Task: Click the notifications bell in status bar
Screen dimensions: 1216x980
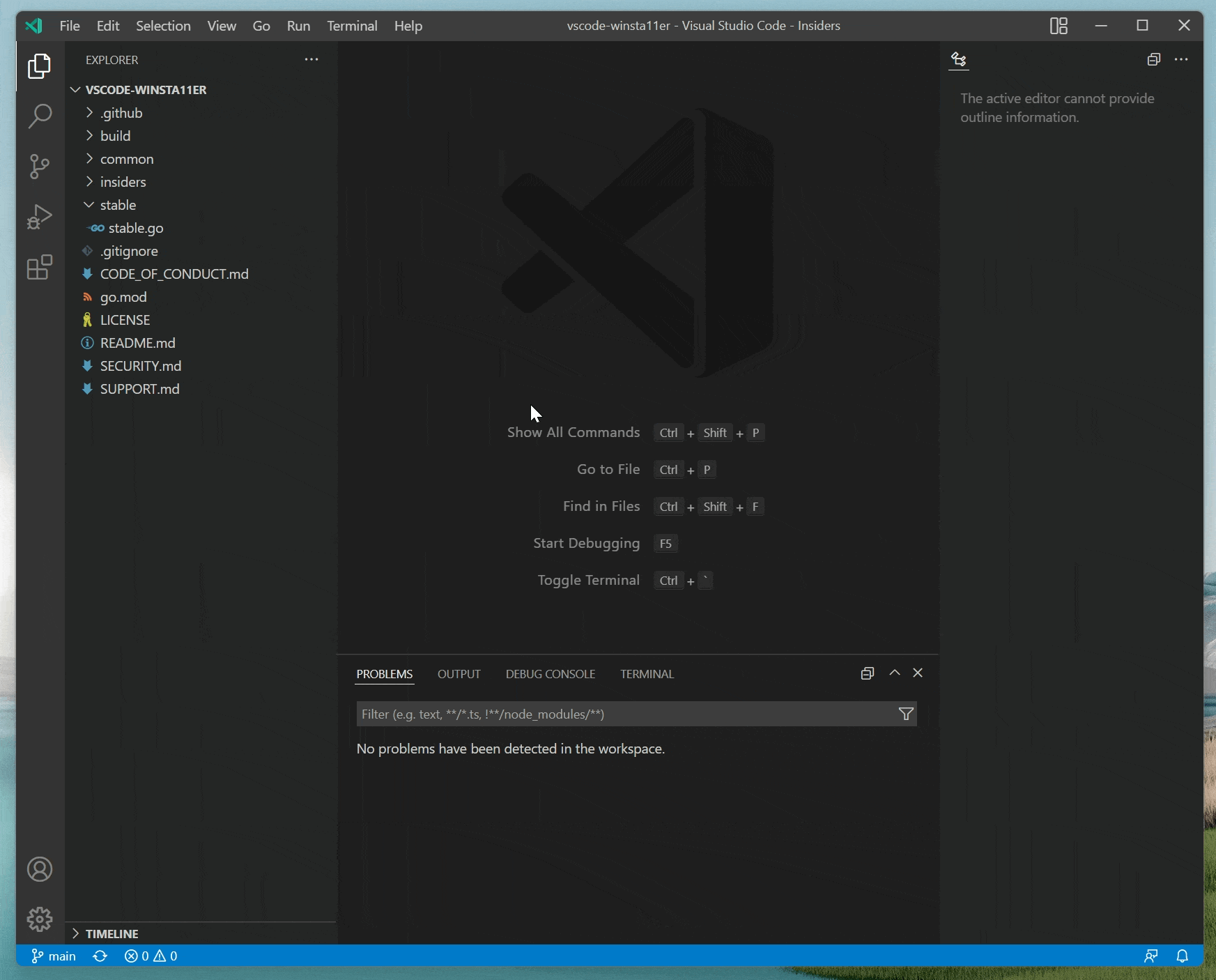Action: pyautogui.click(x=1183, y=956)
